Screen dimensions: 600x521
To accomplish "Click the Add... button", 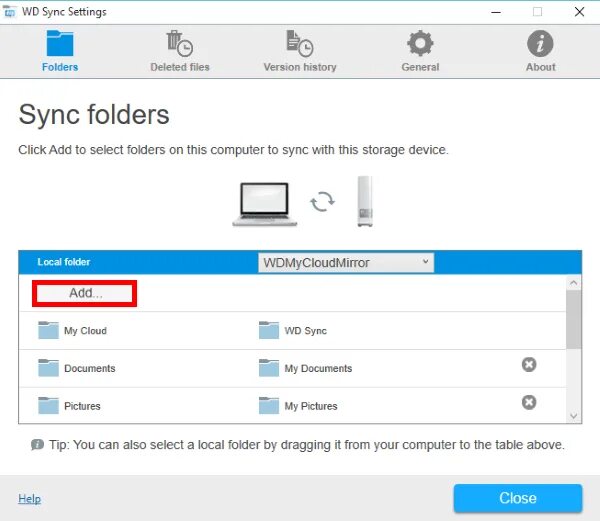I will click(x=85, y=293).
